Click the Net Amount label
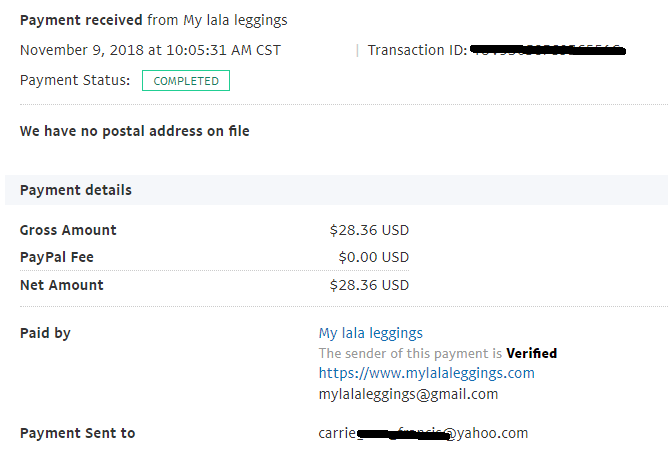The width and height of the screenshot is (668, 454). (x=62, y=285)
